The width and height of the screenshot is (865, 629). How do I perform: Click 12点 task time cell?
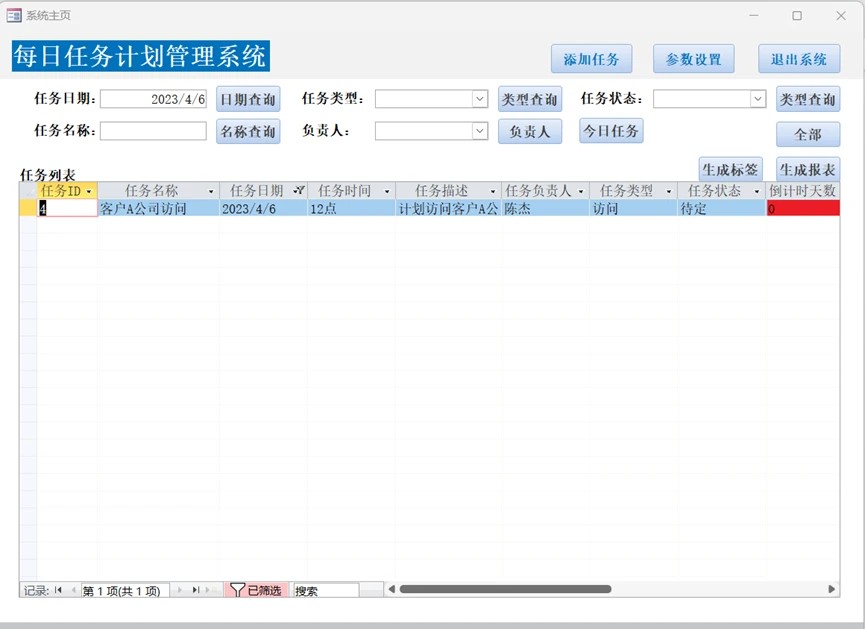(351, 208)
